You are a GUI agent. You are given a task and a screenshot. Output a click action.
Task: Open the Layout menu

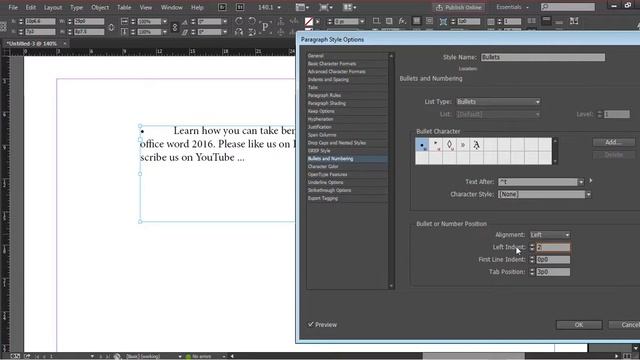click(53, 7)
